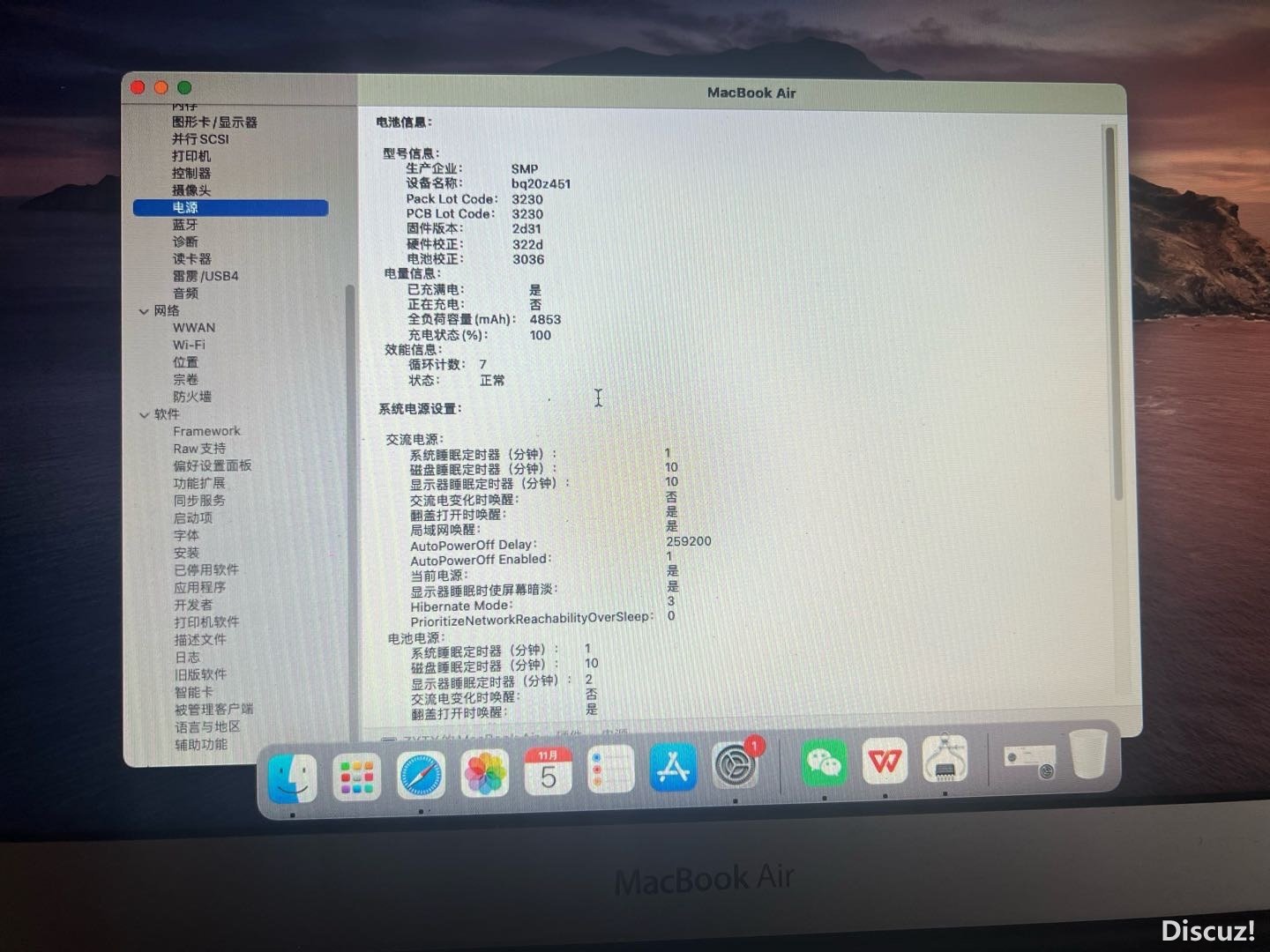Select 控制器 in the sidebar
Viewport: 1270px width, 952px height.
[x=191, y=173]
